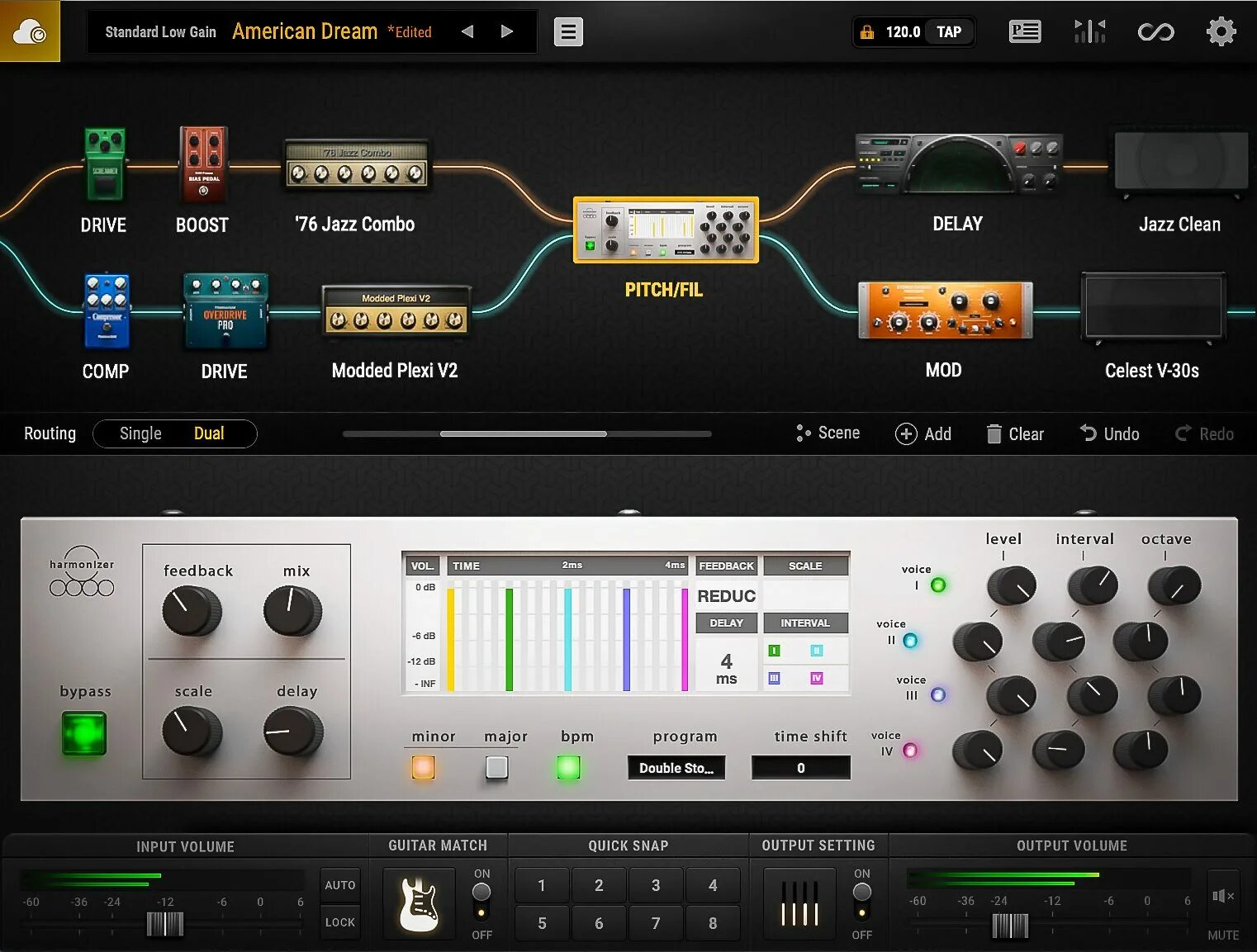Click the MUTE speaker icon
The width and height of the screenshot is (1257, 952).
[x=1222, y=897]
